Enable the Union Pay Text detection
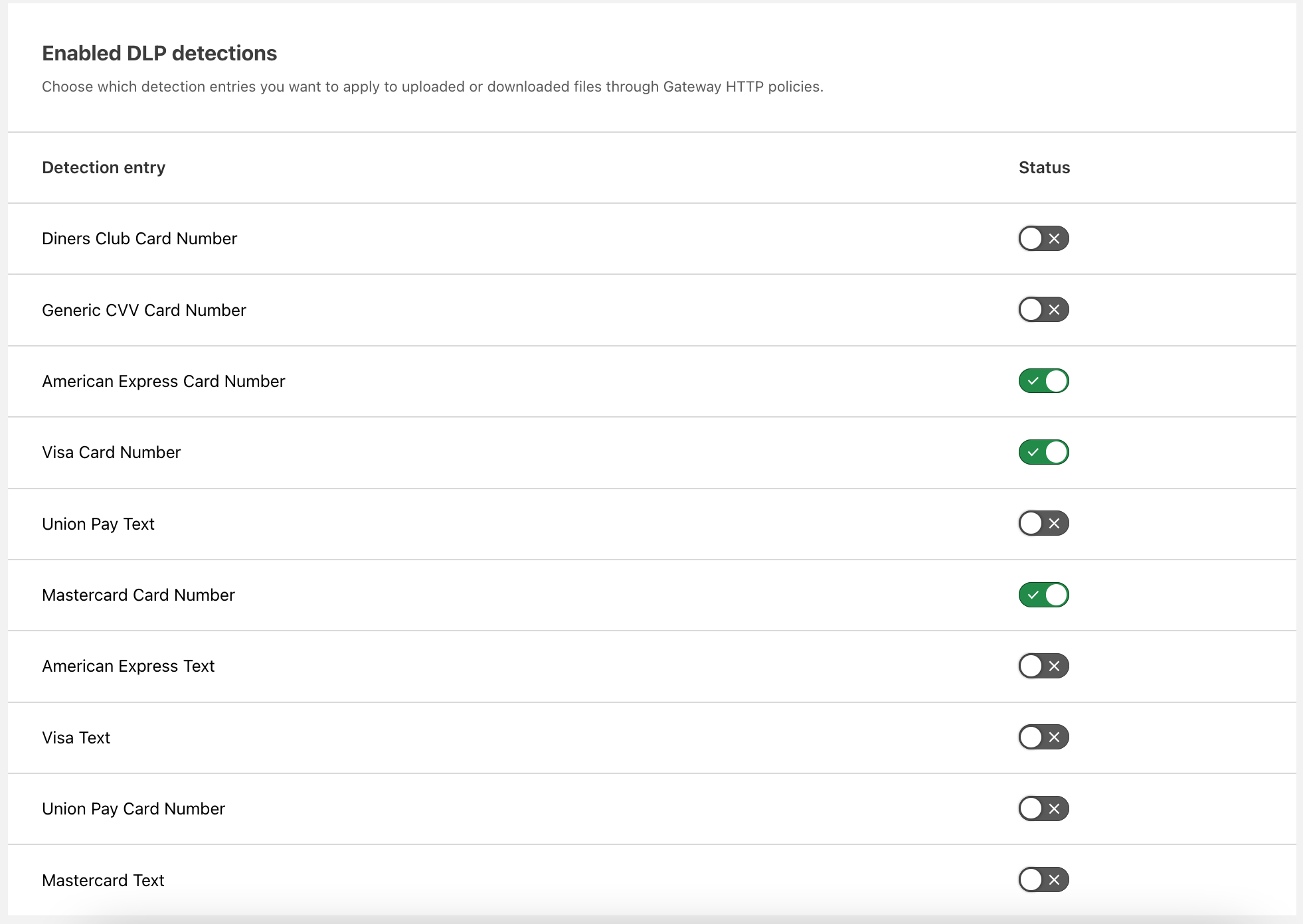Viewport: 1303px width, 924px height. click(1043, 523)
